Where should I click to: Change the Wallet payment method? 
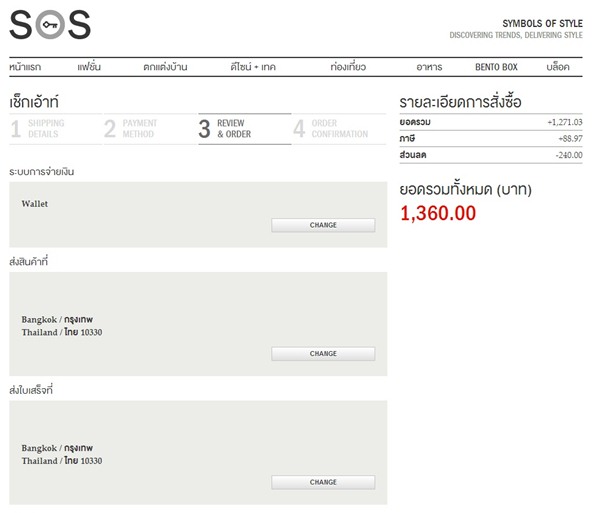point(323,225)
